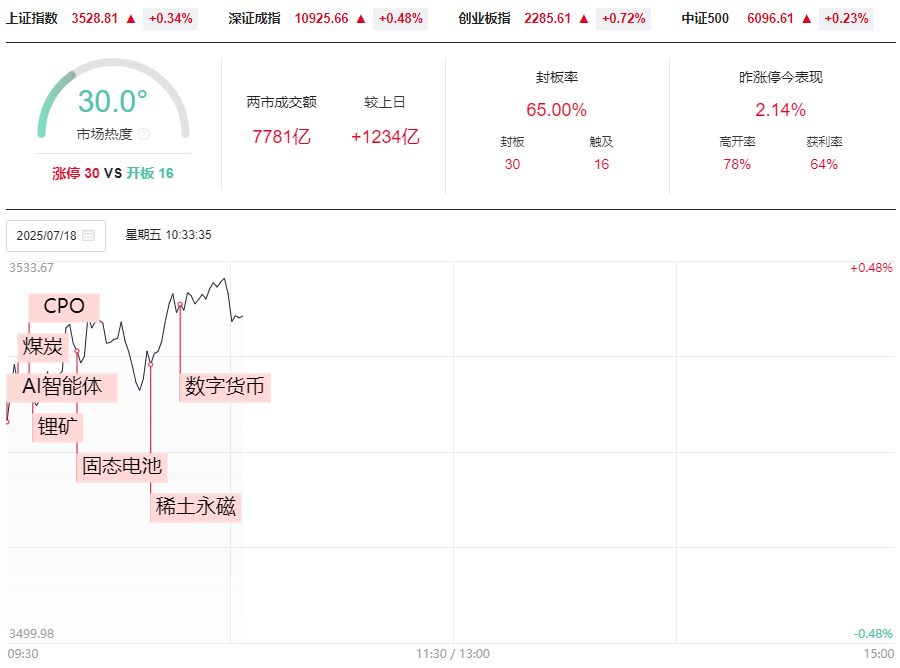Click the up arrow beside 深证成指 value
The image size is (900, 668).
[x=360, y=19]
